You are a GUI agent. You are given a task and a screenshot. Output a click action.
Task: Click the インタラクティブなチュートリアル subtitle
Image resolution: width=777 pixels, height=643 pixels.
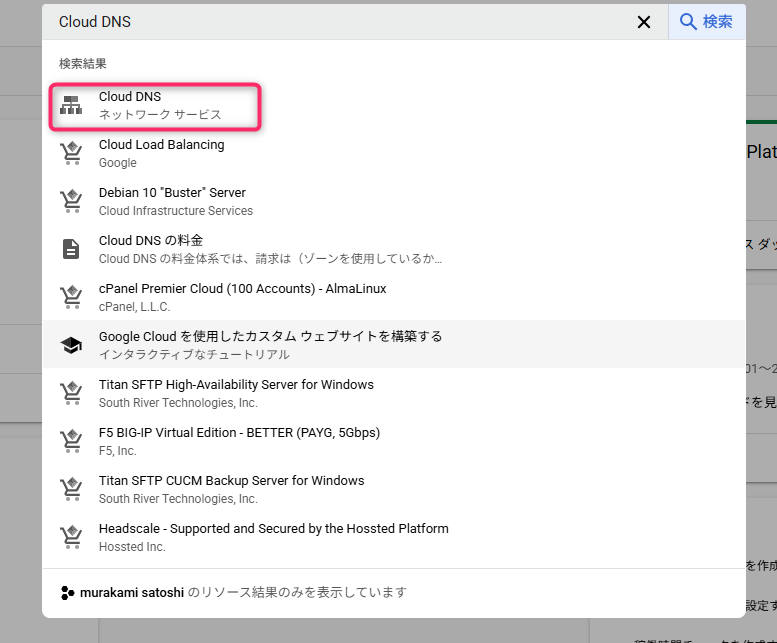194,355
